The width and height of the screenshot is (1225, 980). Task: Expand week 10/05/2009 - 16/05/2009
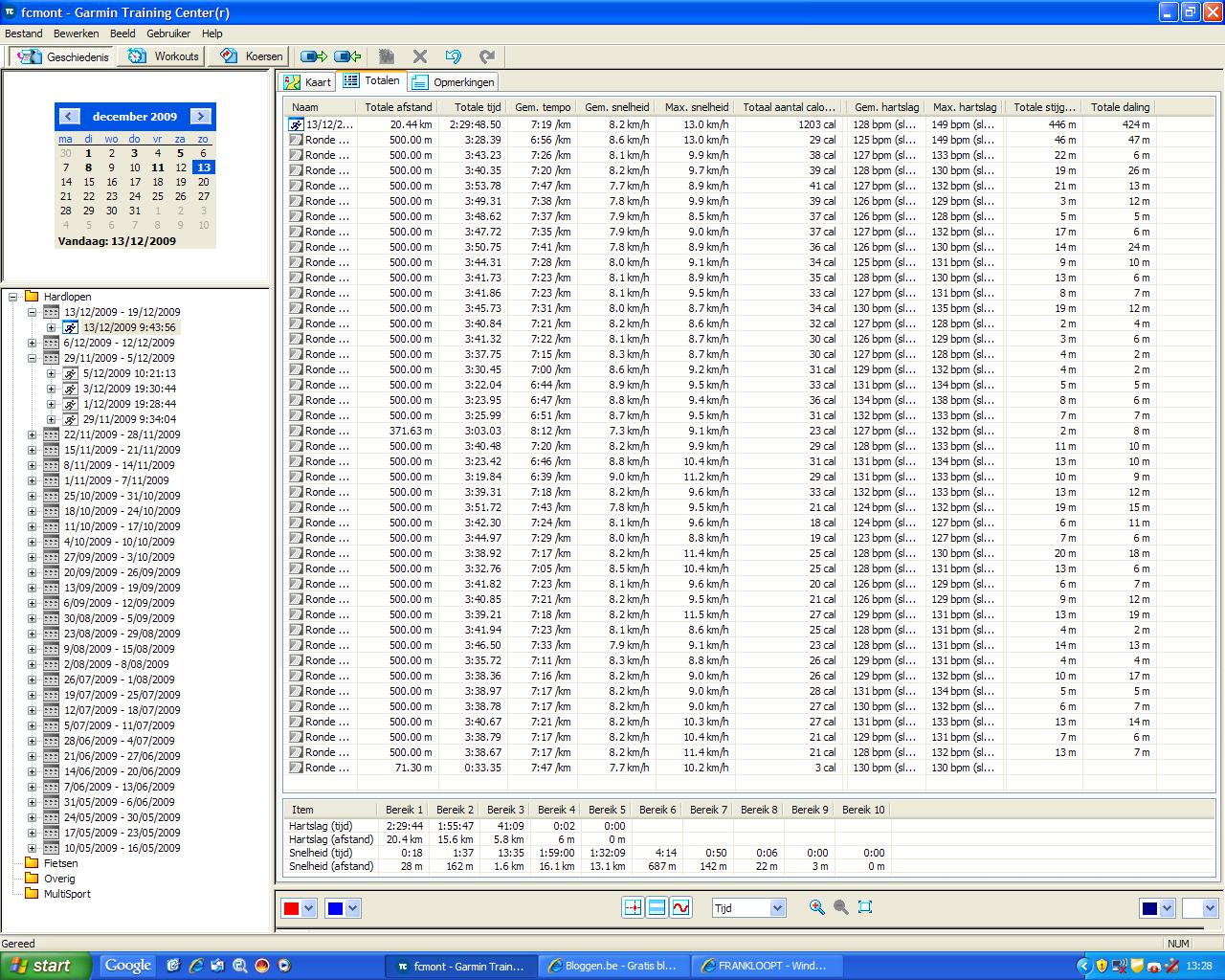pyautogui.click(x=32, y=848)
